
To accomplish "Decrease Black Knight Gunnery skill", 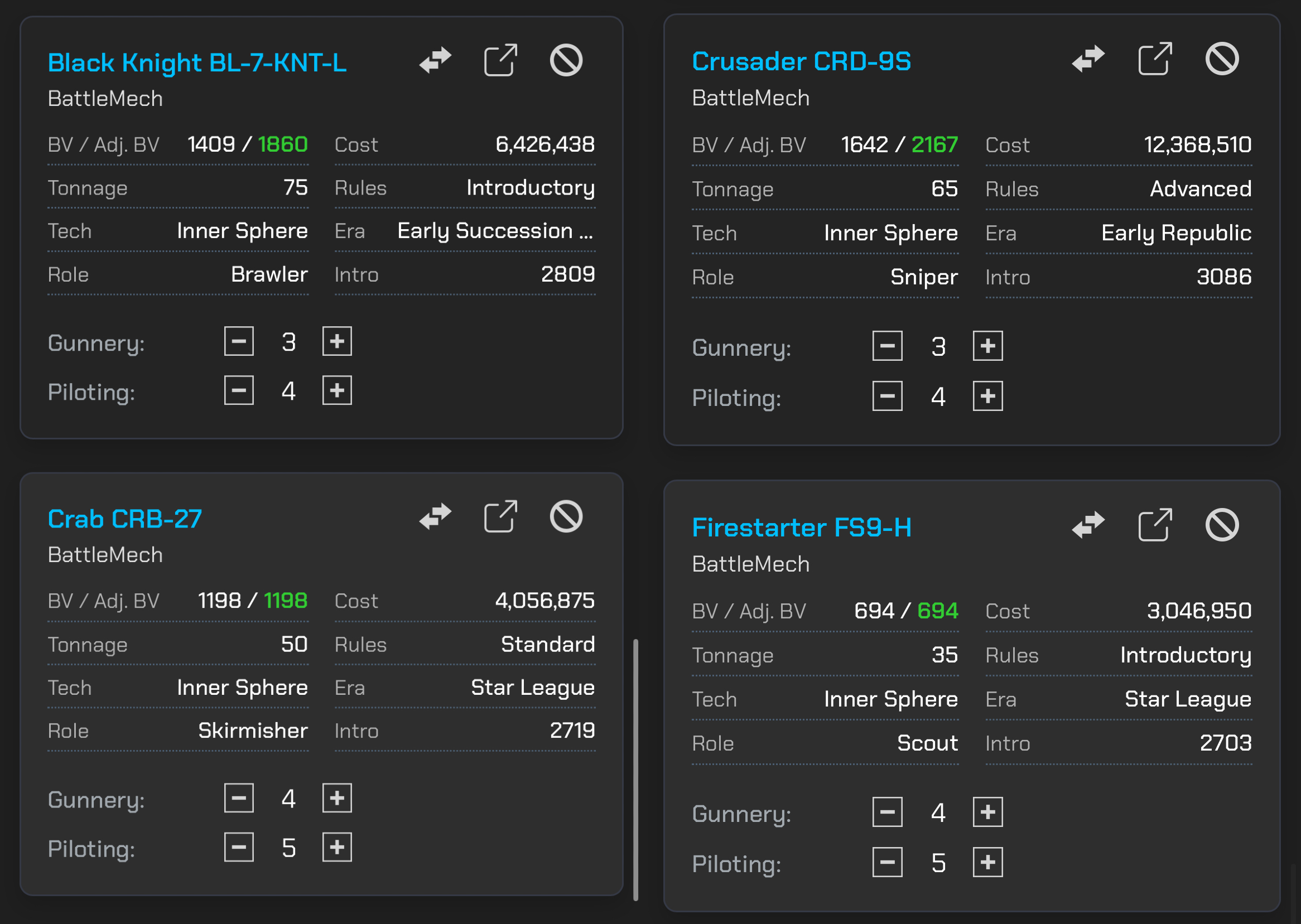I will (239, 341).
